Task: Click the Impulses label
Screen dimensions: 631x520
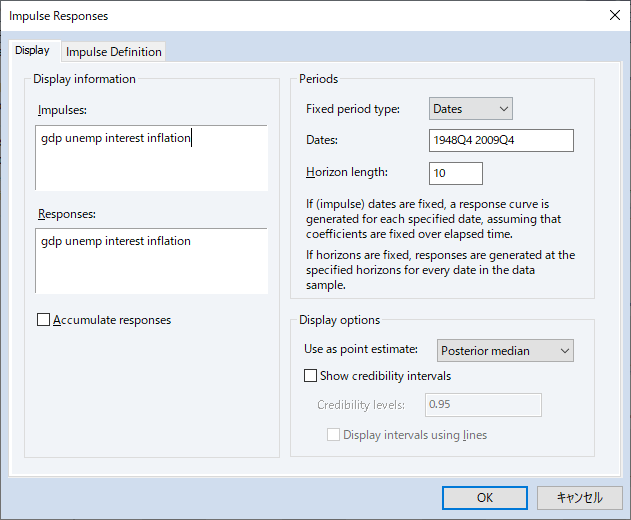Action: click(62, 110)
